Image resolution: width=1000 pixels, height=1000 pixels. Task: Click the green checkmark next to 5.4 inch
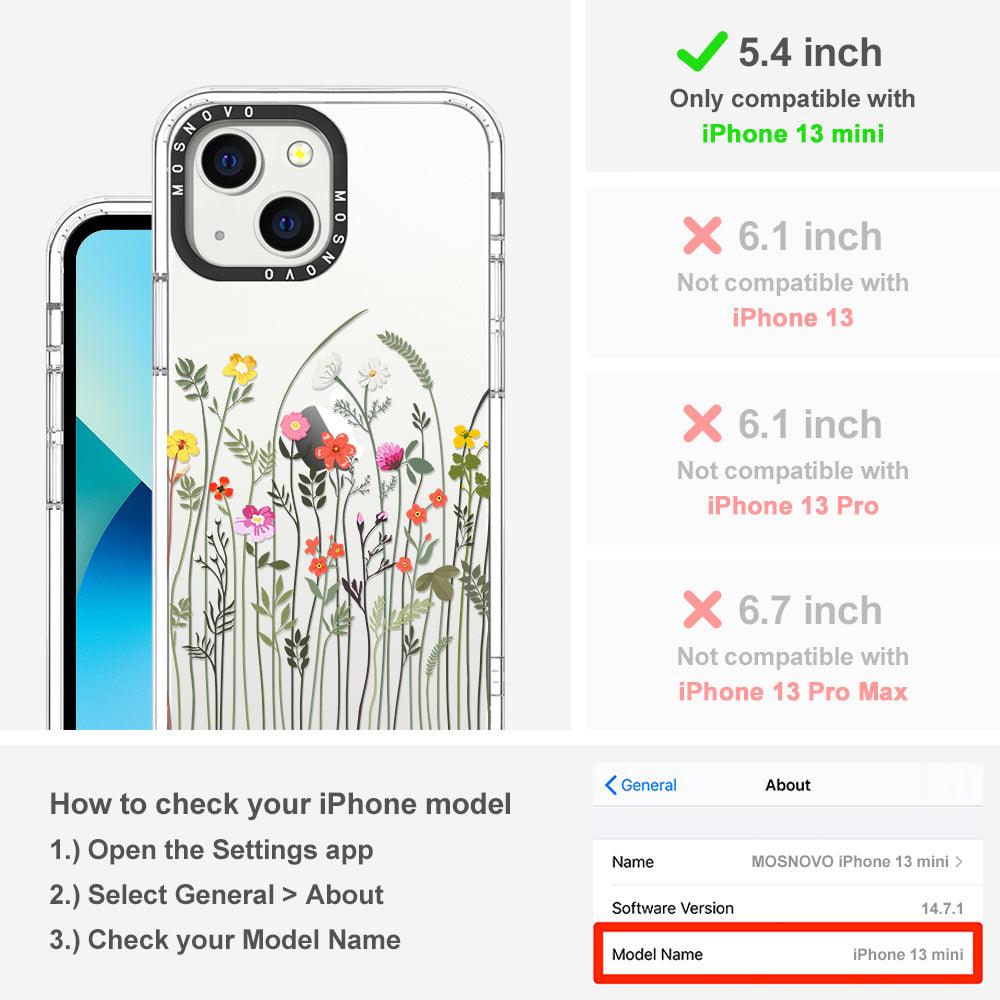(702, 51)
